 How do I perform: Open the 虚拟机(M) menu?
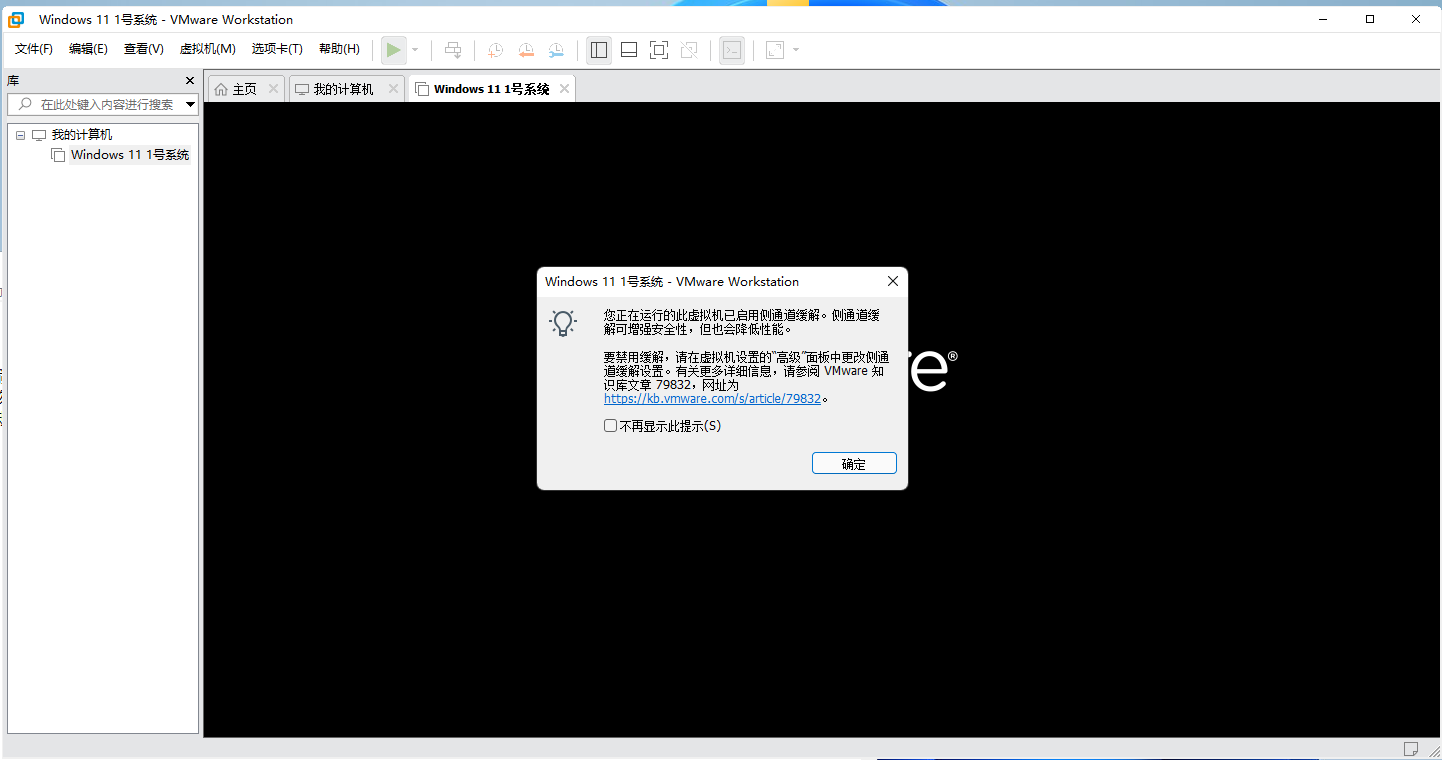207,49
